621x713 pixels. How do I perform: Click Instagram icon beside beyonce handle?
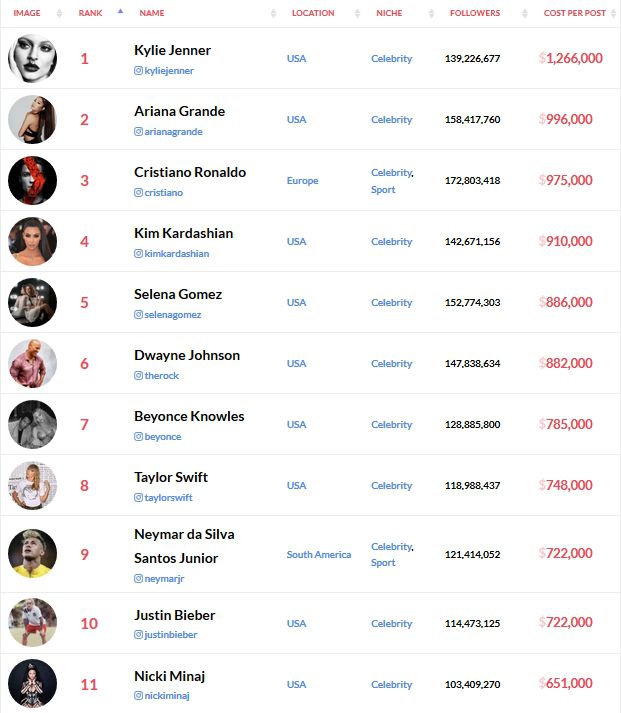click(138, 437)
